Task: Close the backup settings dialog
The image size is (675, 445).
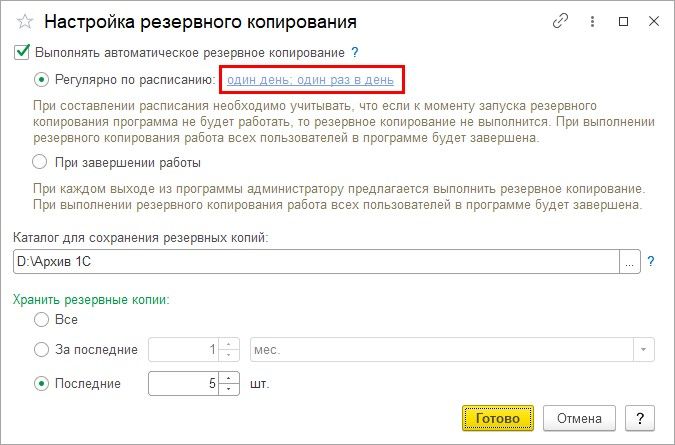Action: point(653,21)
